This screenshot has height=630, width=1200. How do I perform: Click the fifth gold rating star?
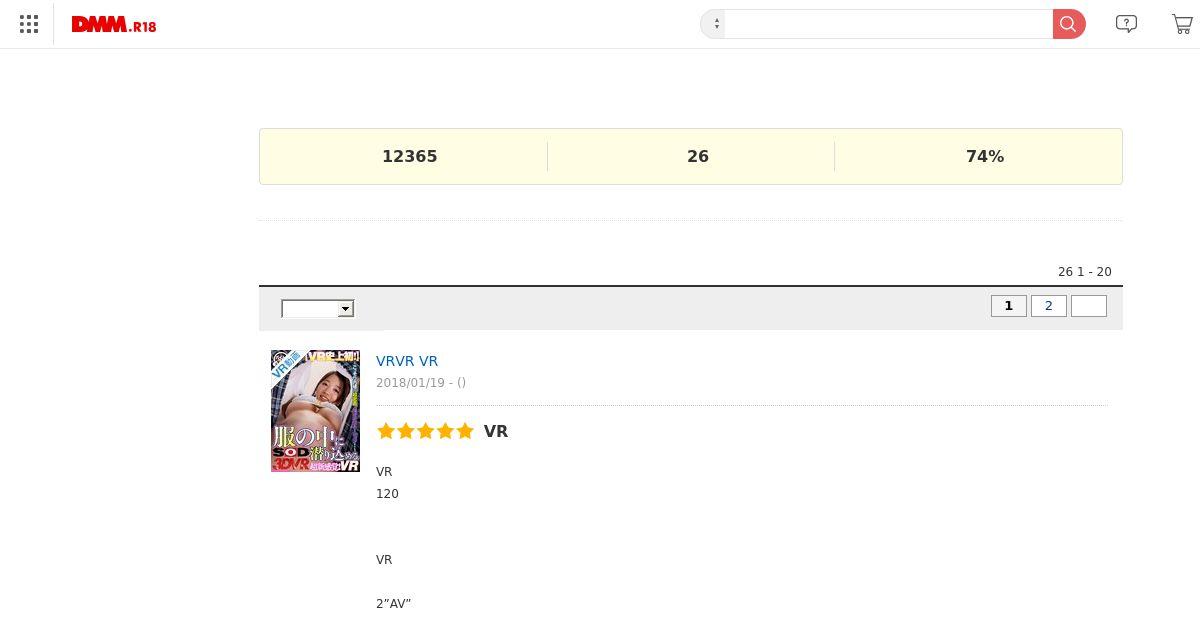click(465, 431)
